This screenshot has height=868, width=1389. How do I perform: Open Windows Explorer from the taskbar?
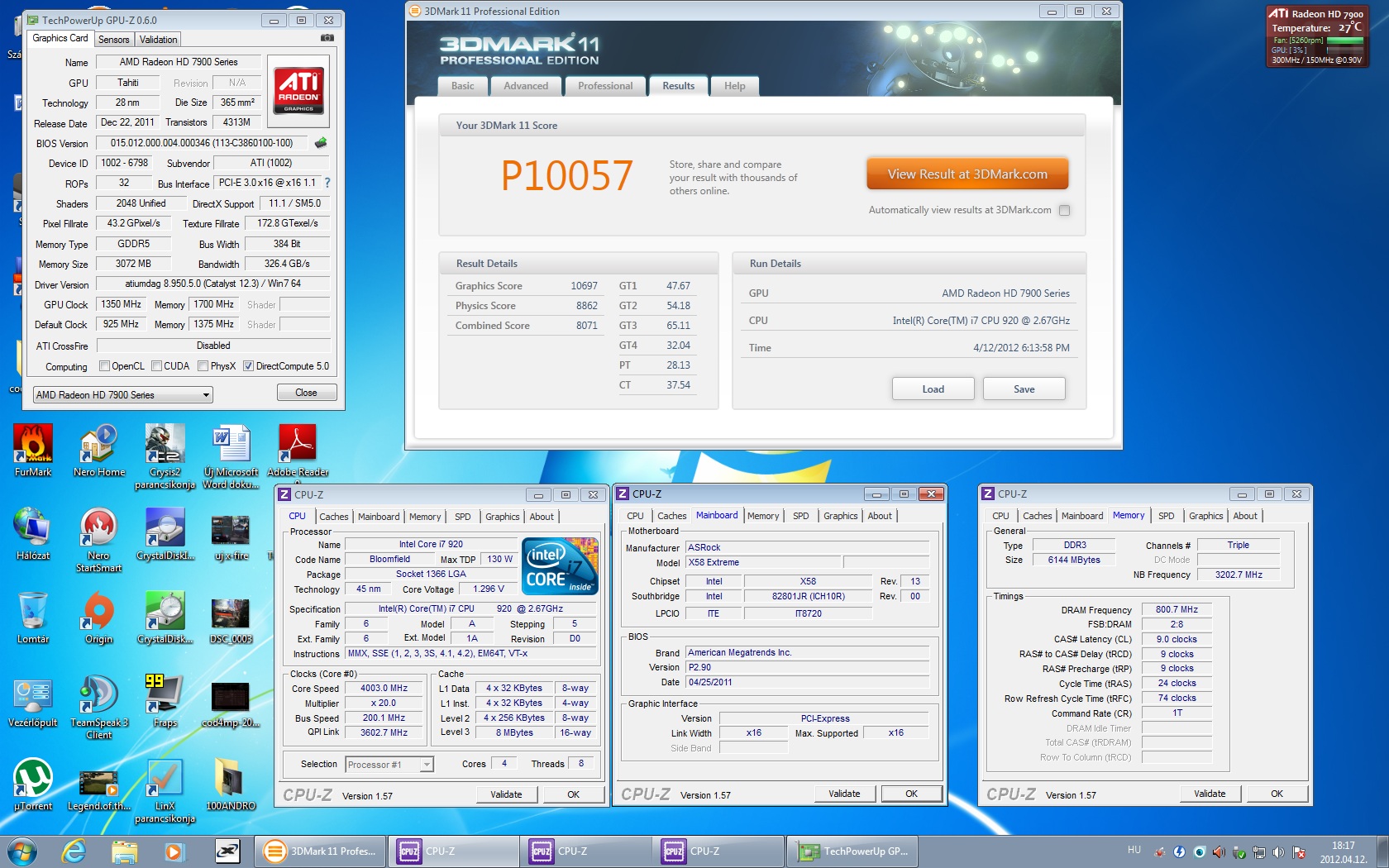(124, 851)
